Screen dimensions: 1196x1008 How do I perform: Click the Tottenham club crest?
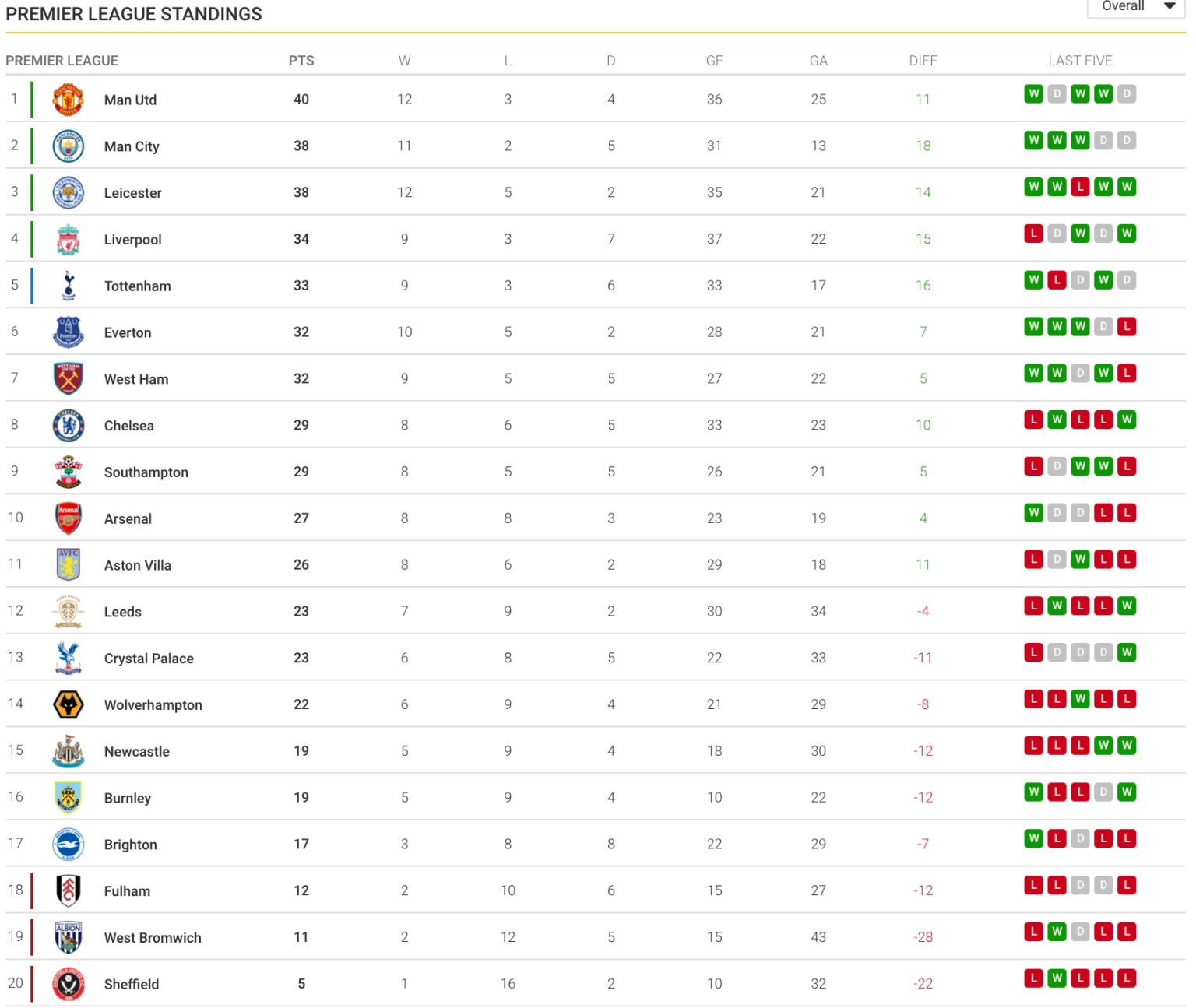tap(68, 286)
